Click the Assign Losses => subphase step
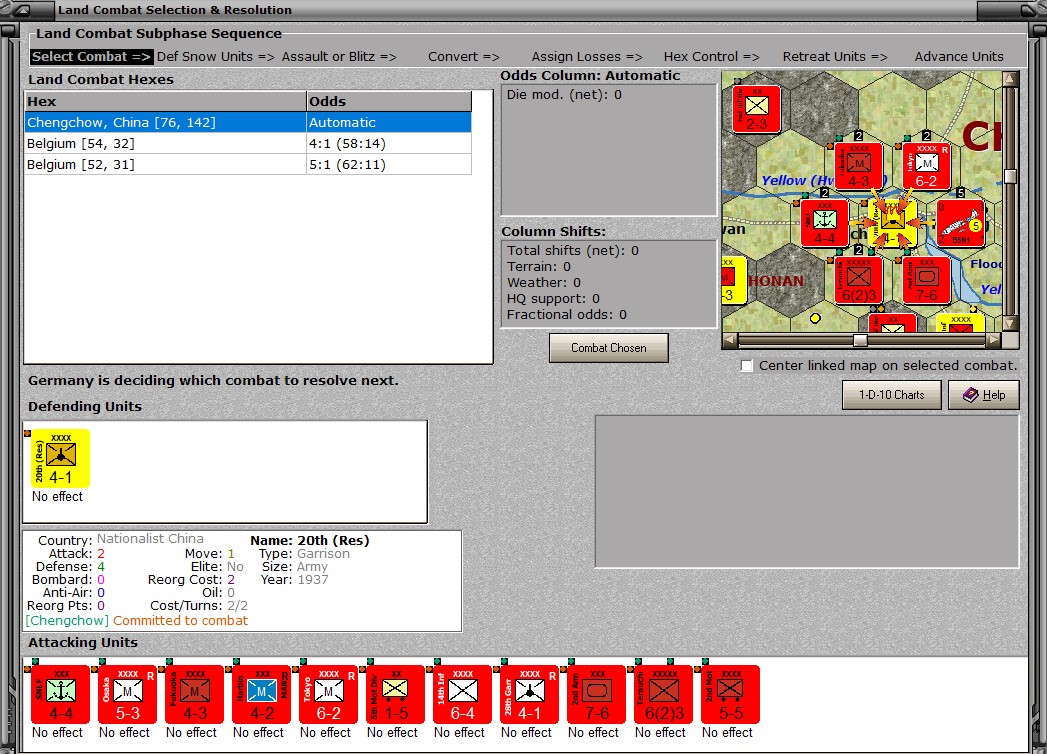Image resolution: width=1047 pixels, height=754 pixels. (587, 57)
